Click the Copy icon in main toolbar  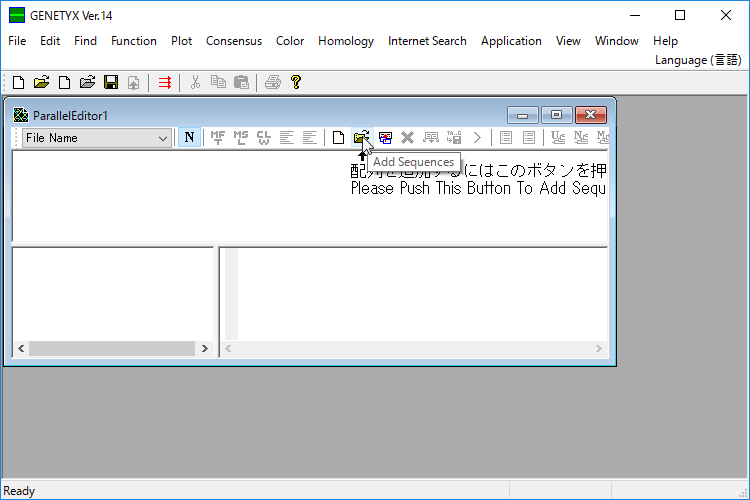pyautogui.click(x=218, y=82)
